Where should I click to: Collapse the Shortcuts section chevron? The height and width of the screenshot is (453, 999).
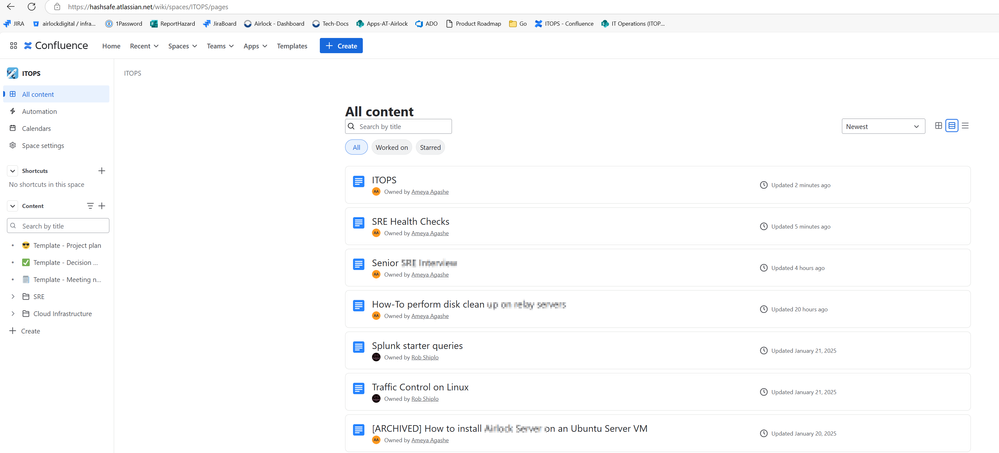pos(13,171)
